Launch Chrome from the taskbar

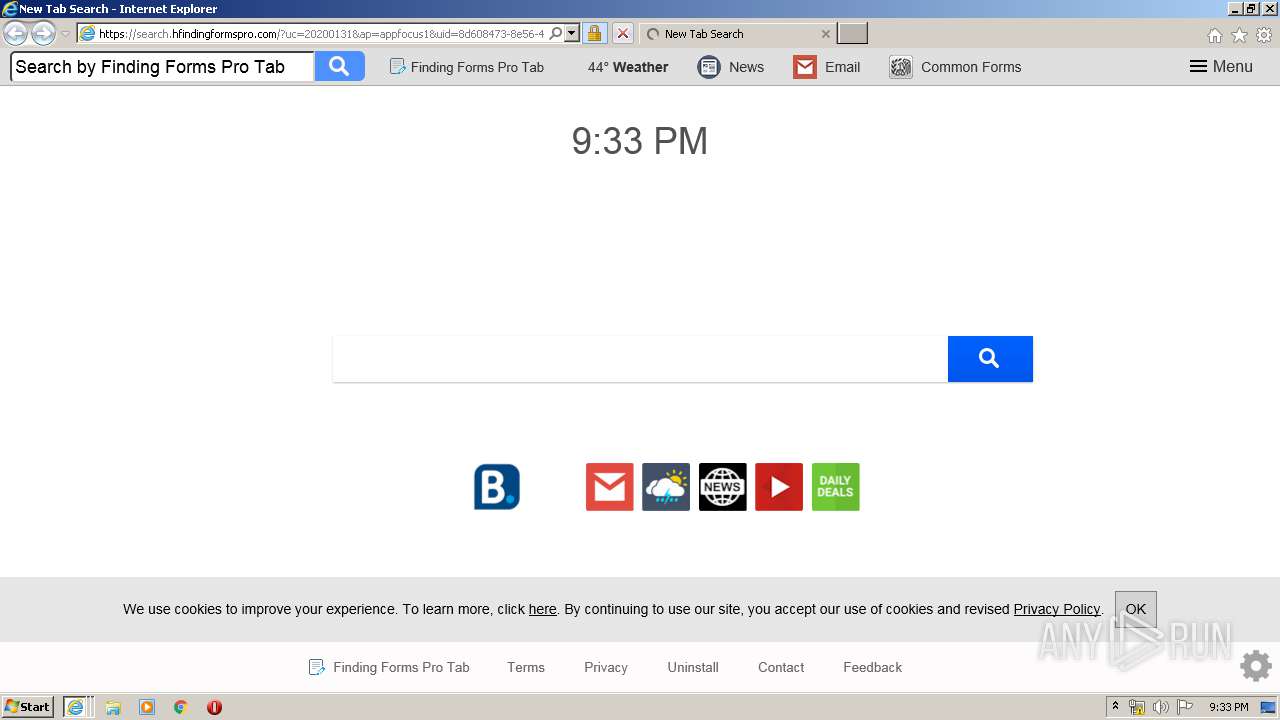[181, 707]
